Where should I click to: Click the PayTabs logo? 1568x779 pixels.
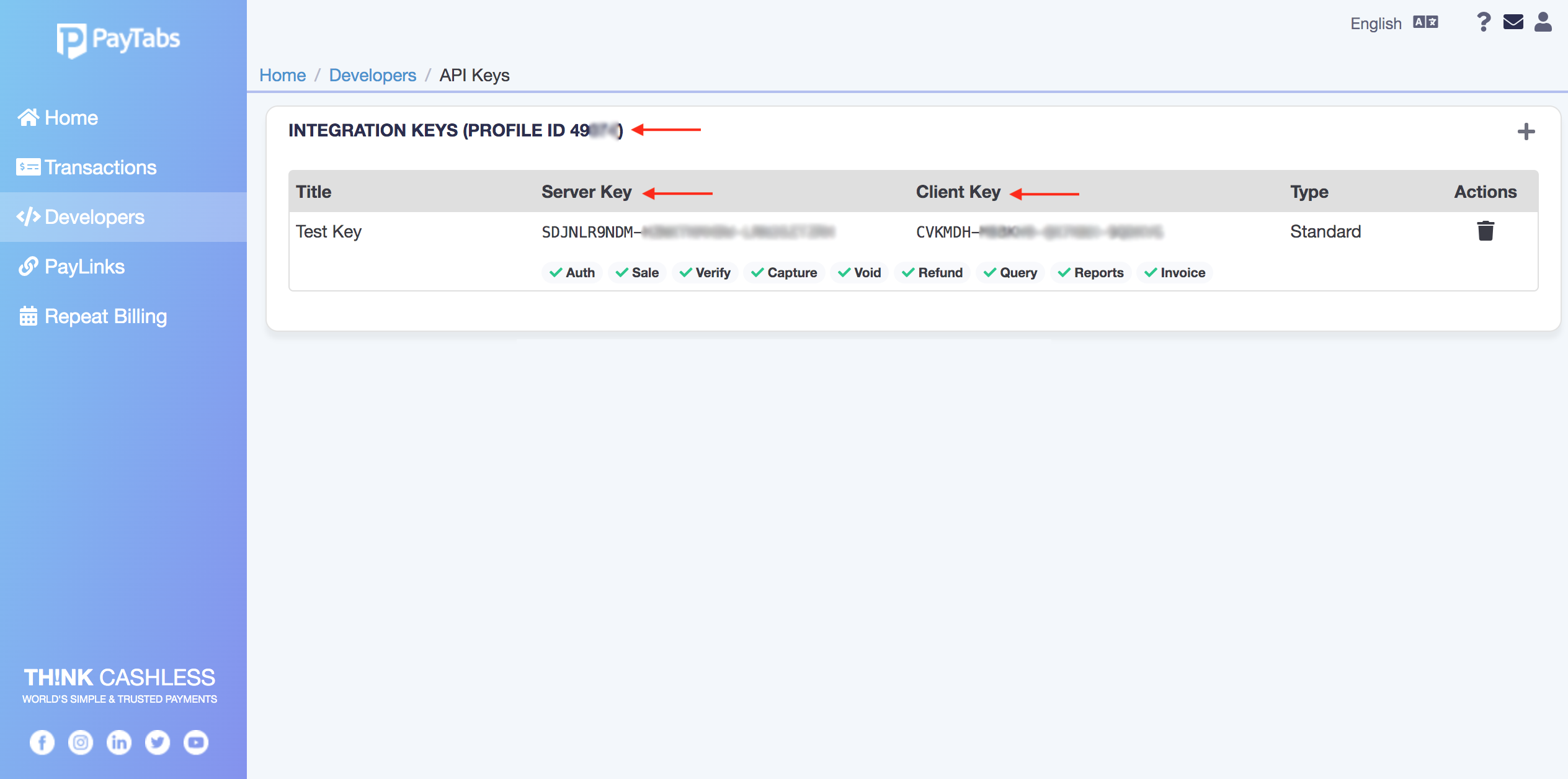click(x=118, y=40)
